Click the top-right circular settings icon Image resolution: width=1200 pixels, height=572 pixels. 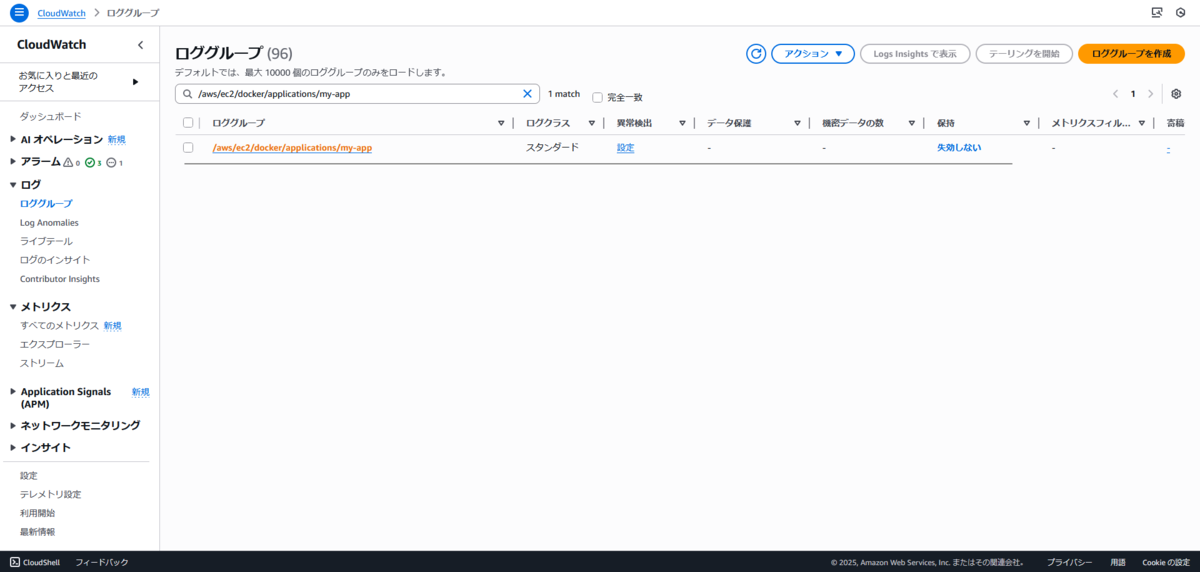coord(1181,13)
